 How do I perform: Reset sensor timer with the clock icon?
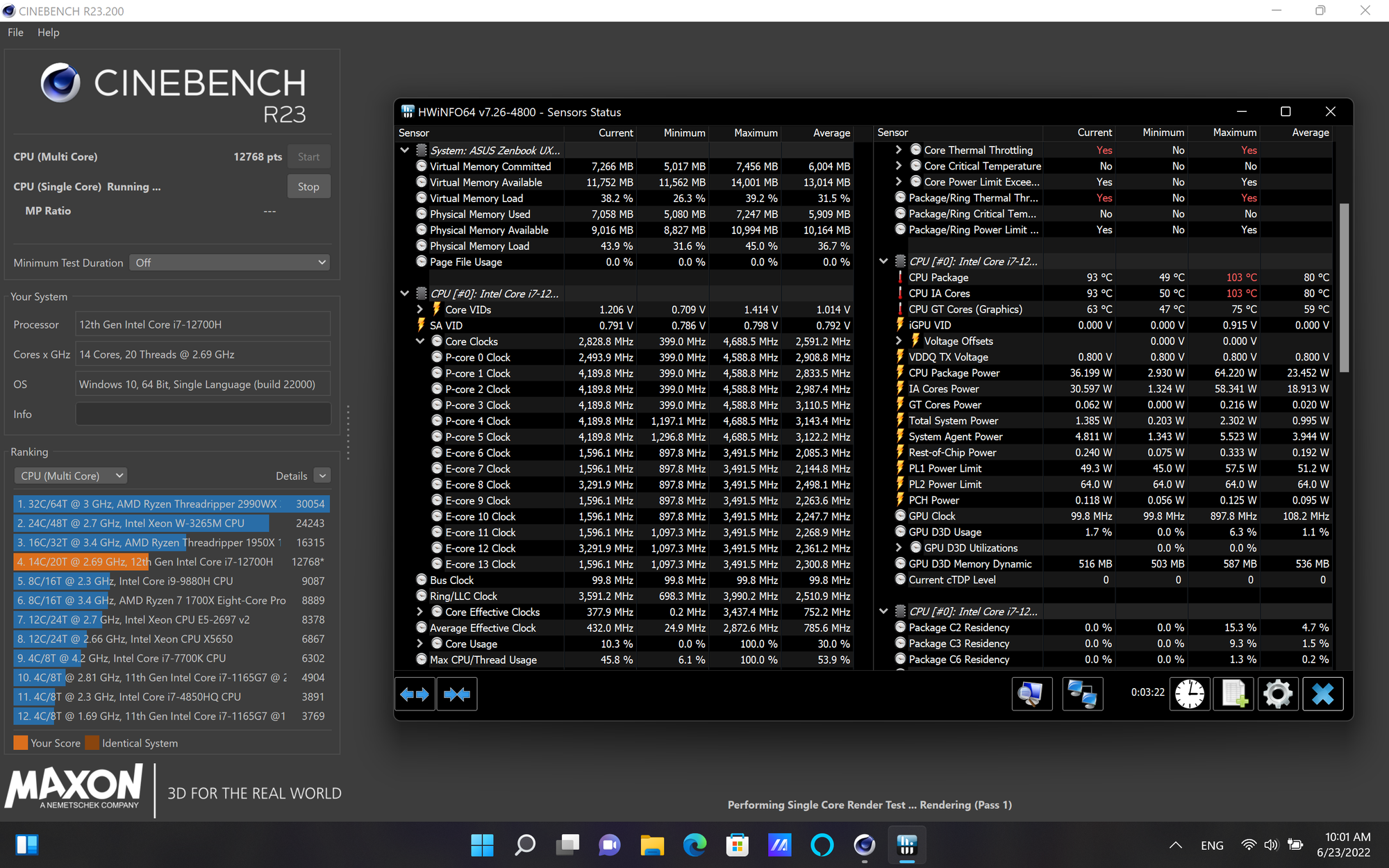(x=1190, y=694)
